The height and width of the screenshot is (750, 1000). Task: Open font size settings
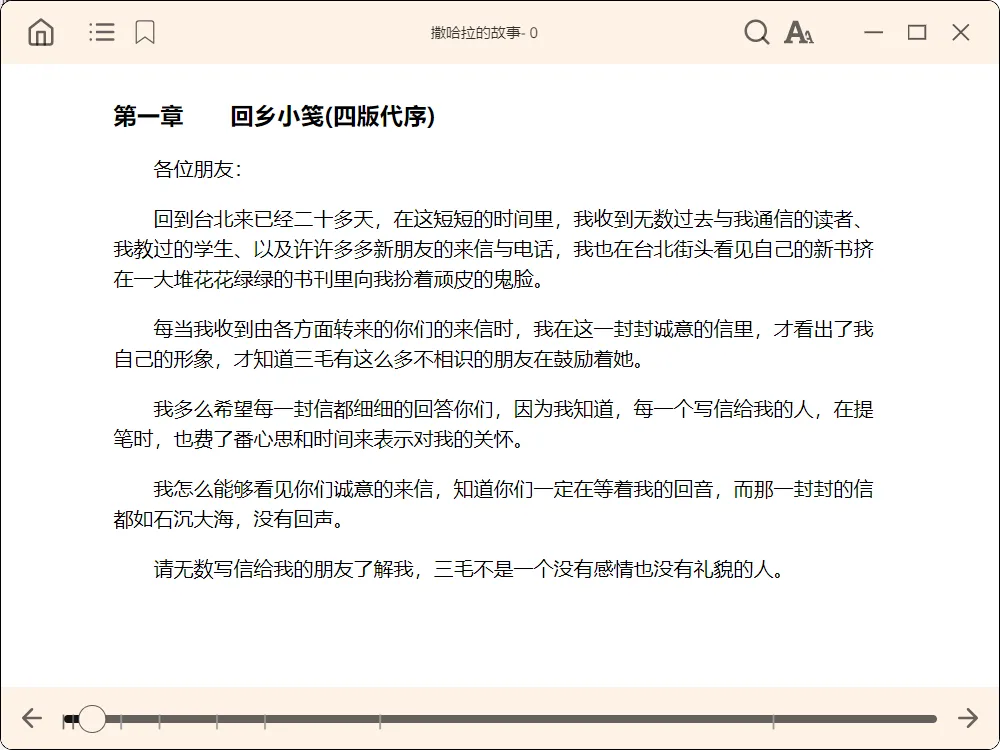pyautogui.click(x=798, y=32)
